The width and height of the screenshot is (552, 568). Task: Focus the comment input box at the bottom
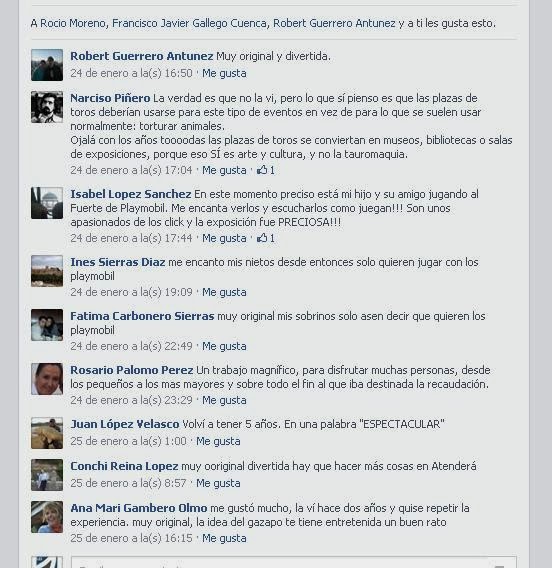coord(294,562)
